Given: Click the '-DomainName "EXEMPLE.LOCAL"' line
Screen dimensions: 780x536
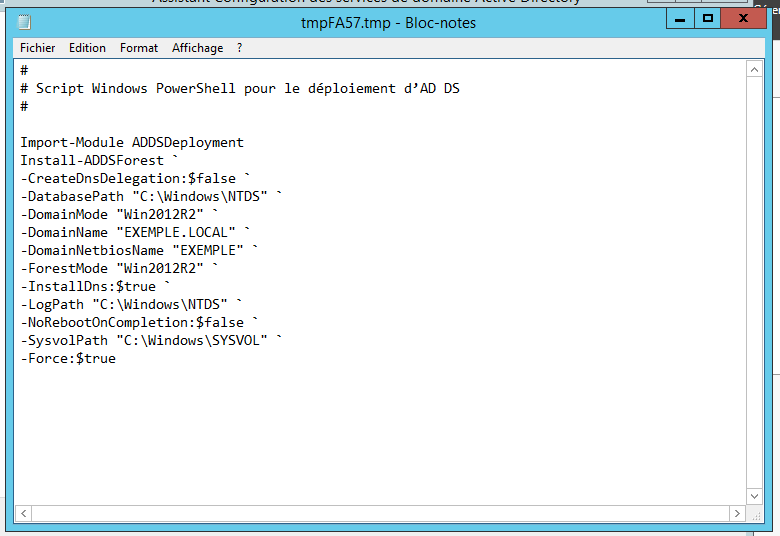Looking at the screenshot, I should pyautogui.click(x=135, y=232).
